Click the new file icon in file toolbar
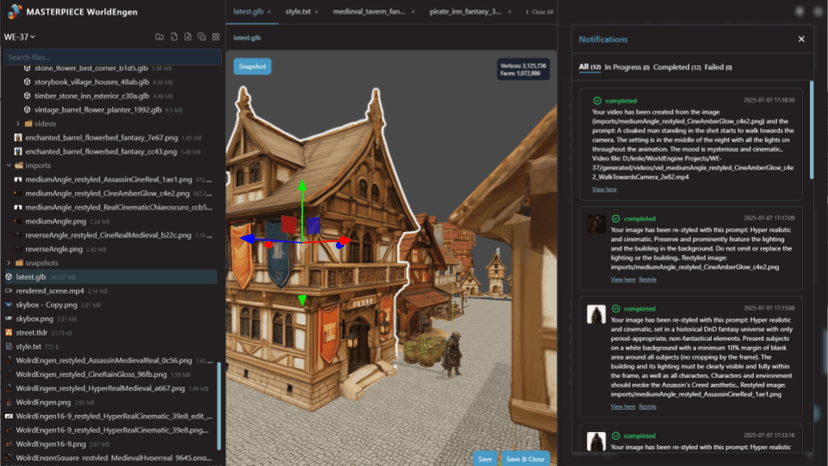The image size is (828, 466). [174, 37]
